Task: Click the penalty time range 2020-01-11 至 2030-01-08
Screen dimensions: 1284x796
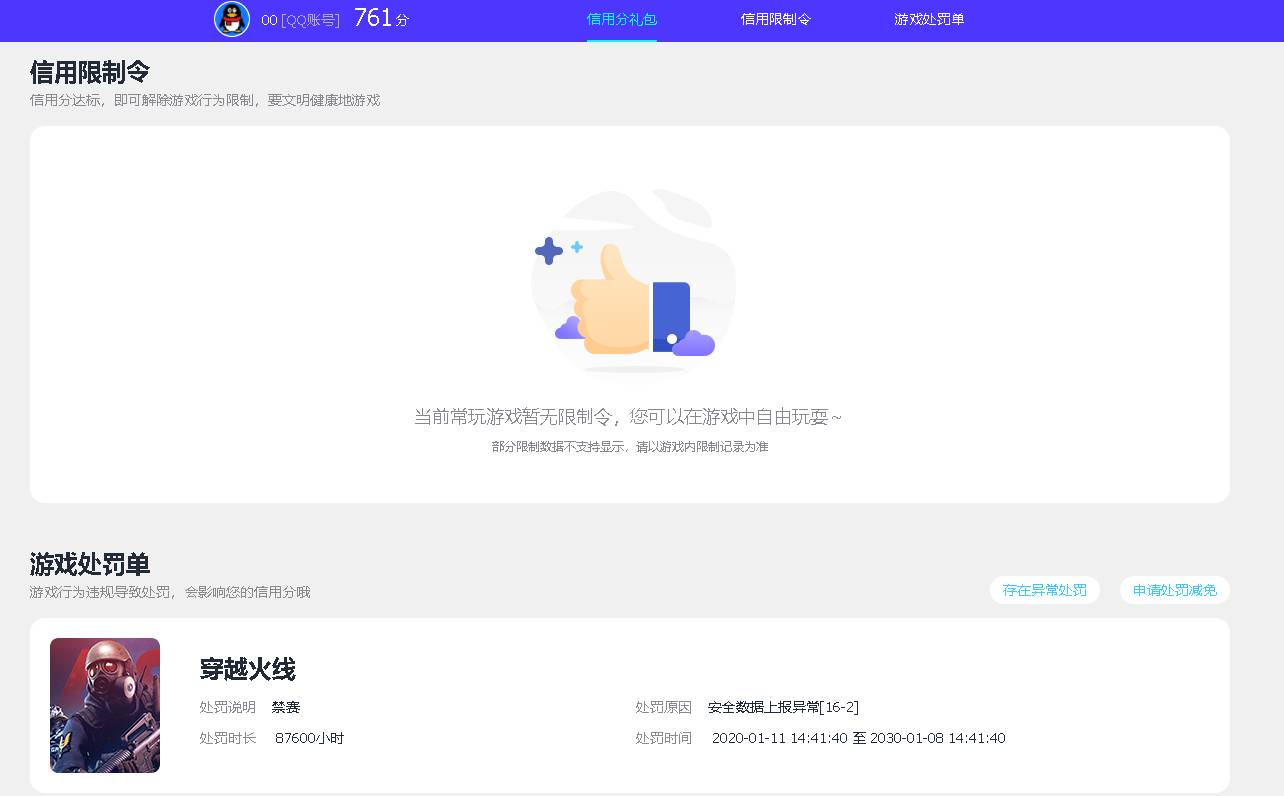Action: click(x=858, y=738)
